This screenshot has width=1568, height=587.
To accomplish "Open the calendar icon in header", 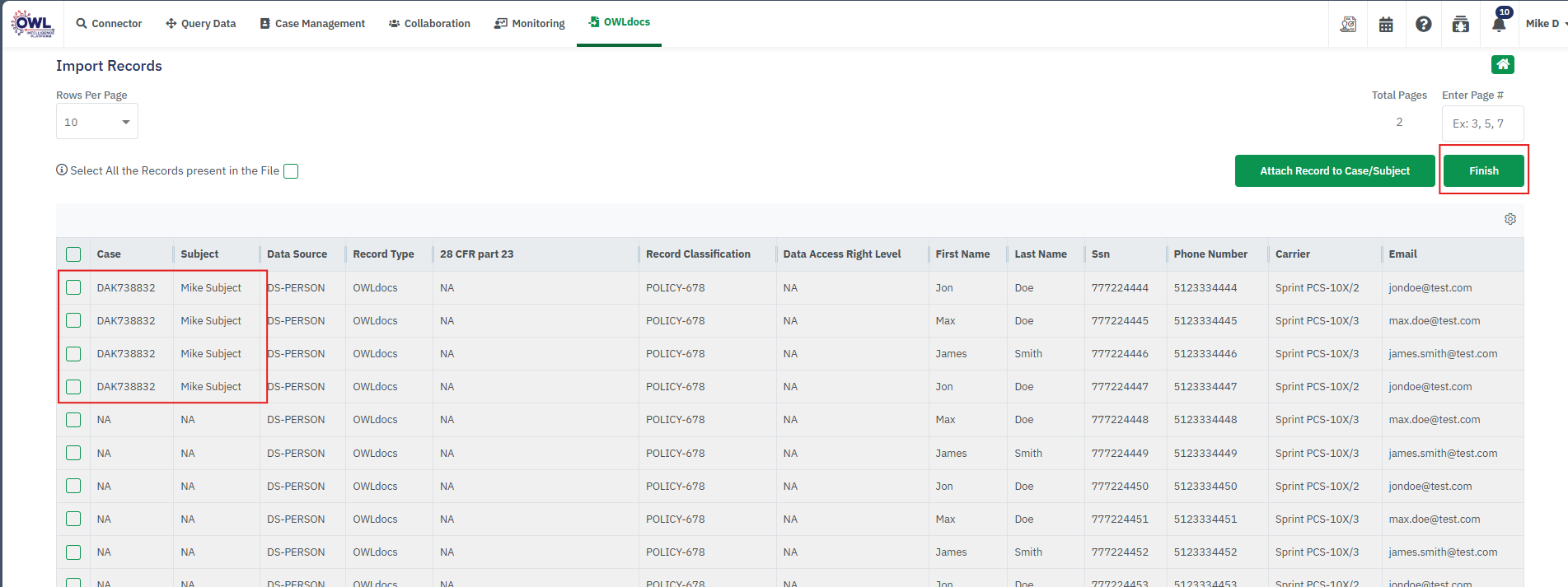I will pyautogui.click(x=1386, y=24).
